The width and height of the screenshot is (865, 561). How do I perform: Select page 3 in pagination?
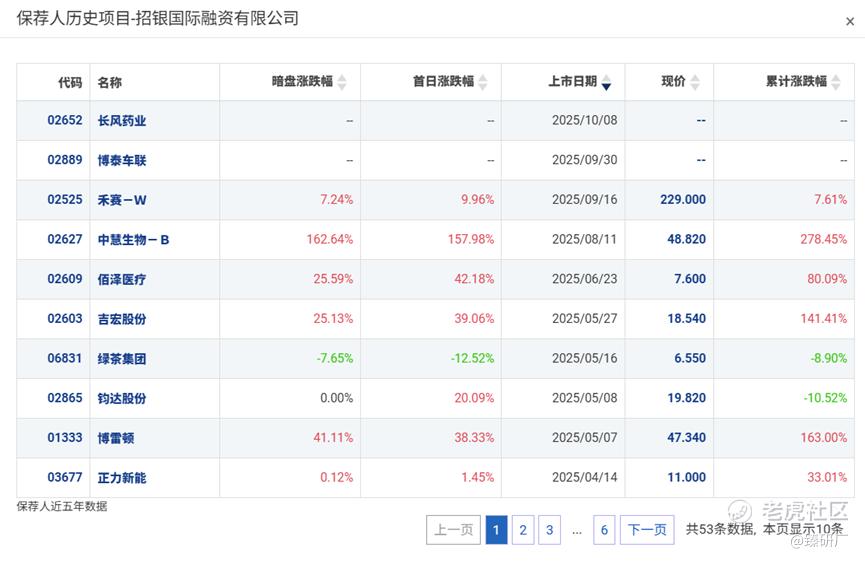click(x=549, y=530)
